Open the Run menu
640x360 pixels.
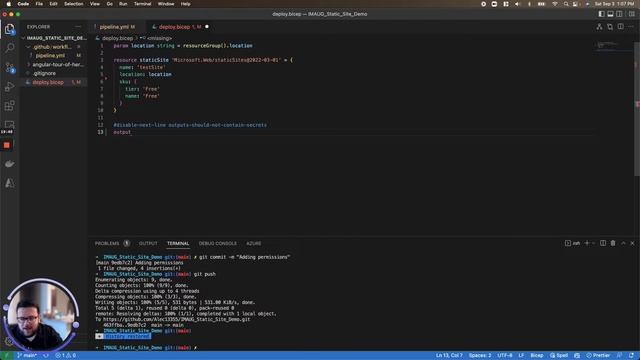(123, 4)
